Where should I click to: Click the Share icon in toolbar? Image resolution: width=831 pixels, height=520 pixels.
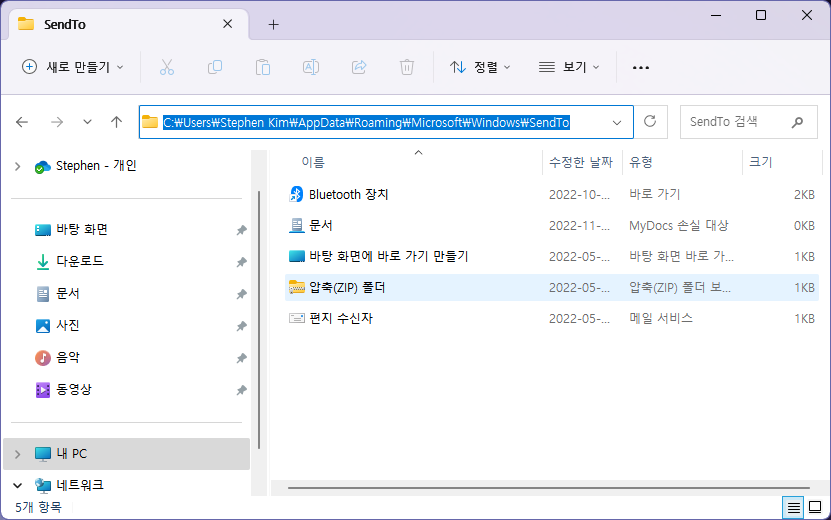[x=359, y=67]
